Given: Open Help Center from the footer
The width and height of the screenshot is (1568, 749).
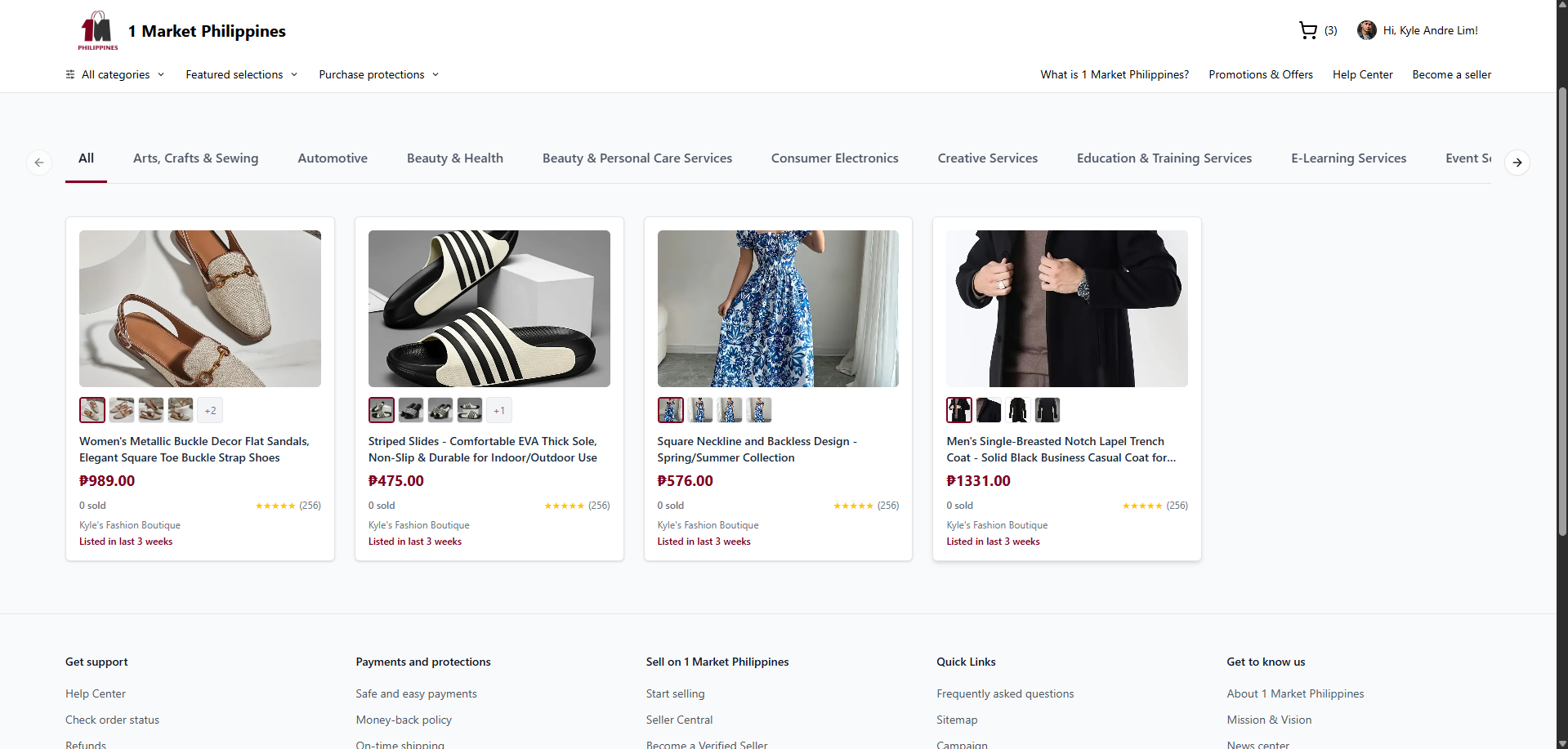Looking at the screenshot, I should (x=95, y=693).
